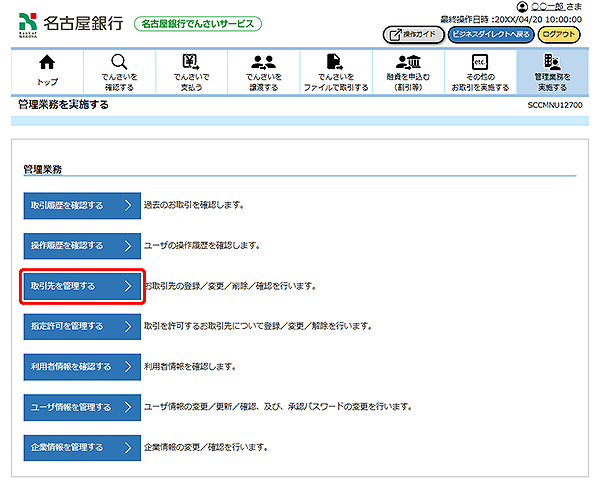Click the etc icon その他のお取引を実施する
Viewport: 600px width, 483px height.
[479, 63]
